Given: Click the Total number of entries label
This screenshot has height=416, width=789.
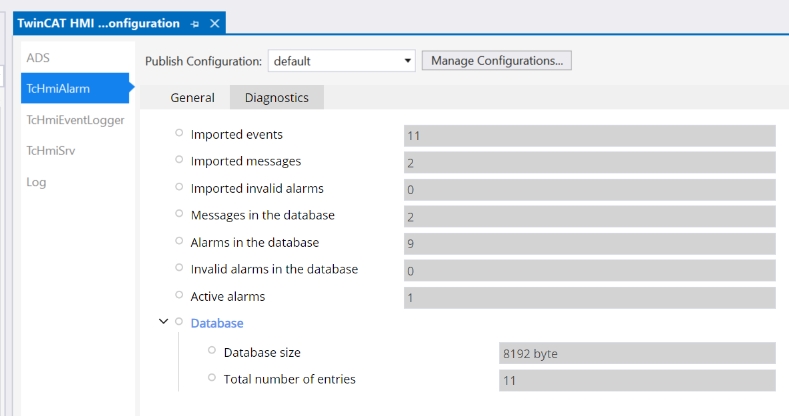Looking at the screenshot, I should pyautogui.click(x=289, y=379).
